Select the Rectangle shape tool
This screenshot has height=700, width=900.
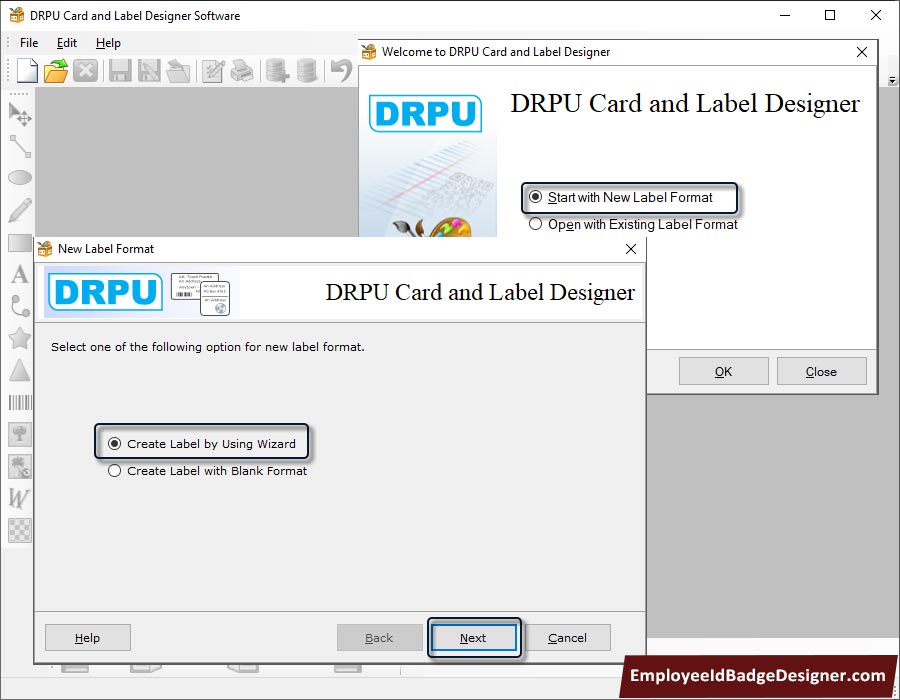[20, 243]
